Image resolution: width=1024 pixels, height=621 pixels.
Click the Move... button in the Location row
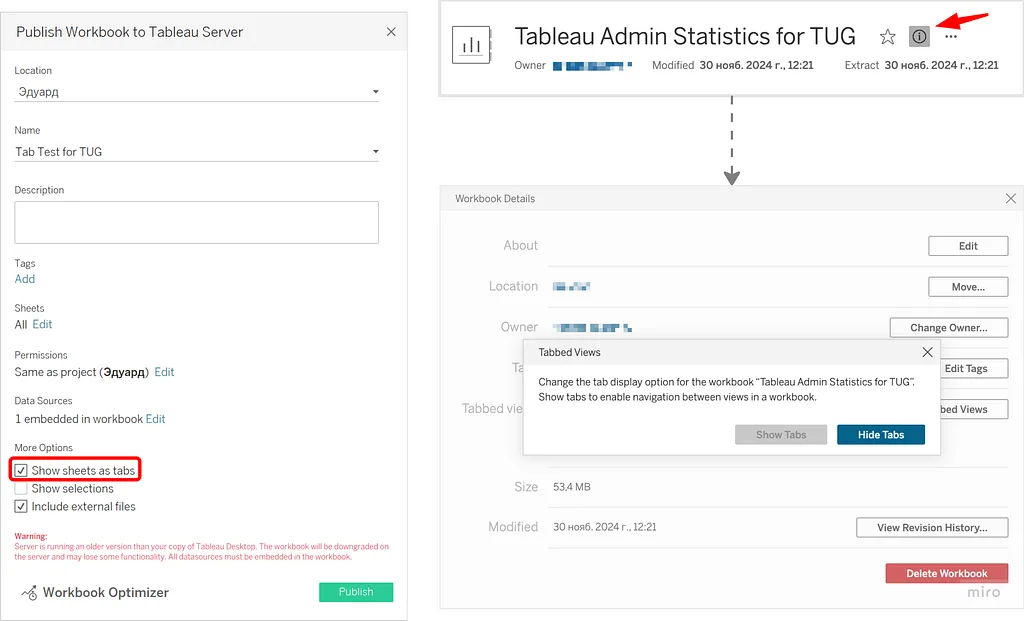click(968, 287)
